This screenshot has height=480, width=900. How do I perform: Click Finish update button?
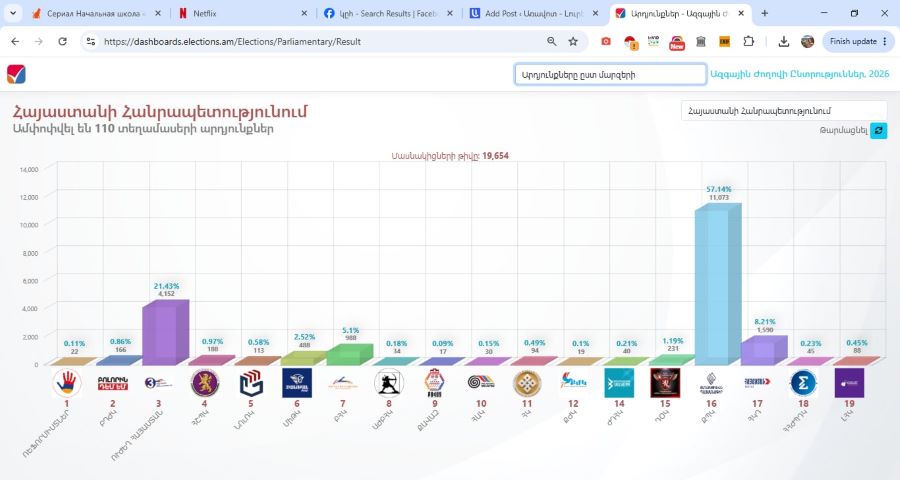click(859, 41)
